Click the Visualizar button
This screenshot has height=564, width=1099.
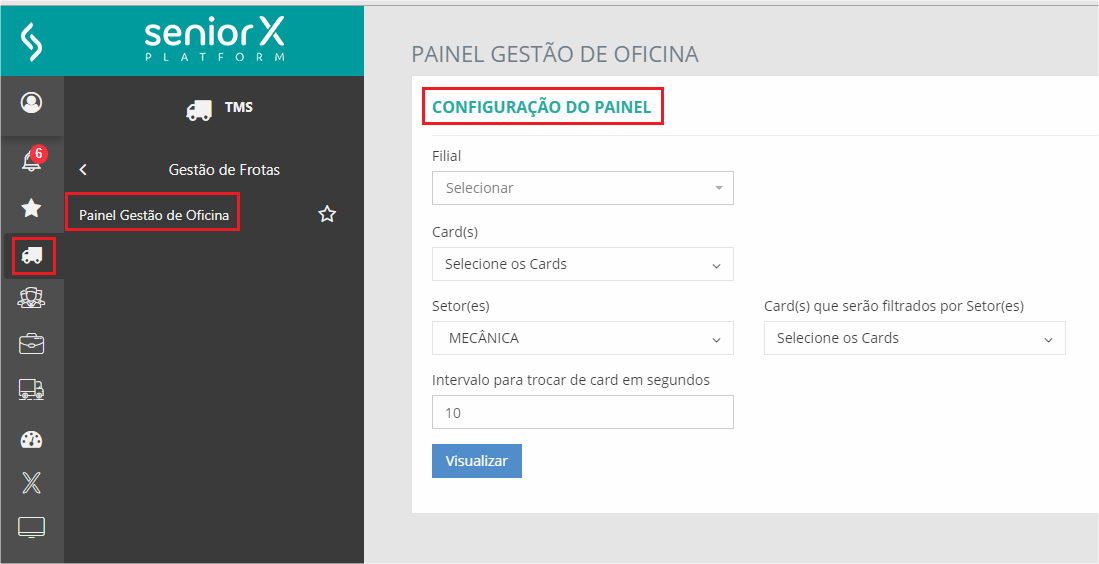coord(477,461)
